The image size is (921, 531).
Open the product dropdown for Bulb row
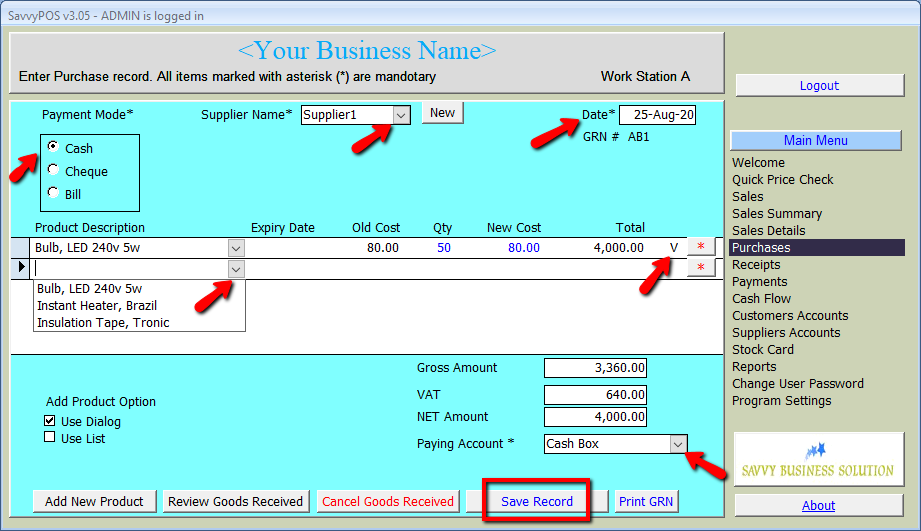pos(236,248)
